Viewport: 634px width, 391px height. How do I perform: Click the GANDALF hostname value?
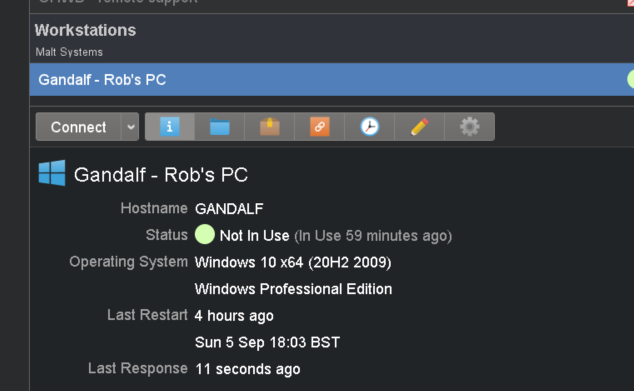[229, 209]
